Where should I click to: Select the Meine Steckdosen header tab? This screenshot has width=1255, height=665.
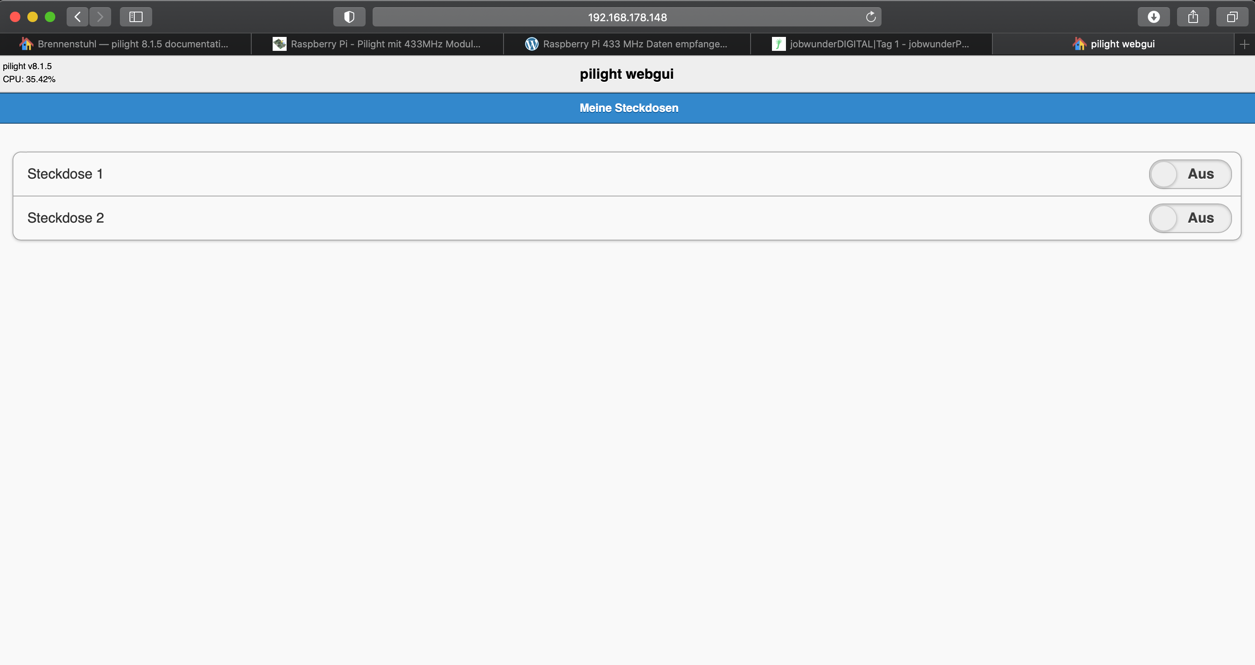pyautogui.click(x=628, y=108)
